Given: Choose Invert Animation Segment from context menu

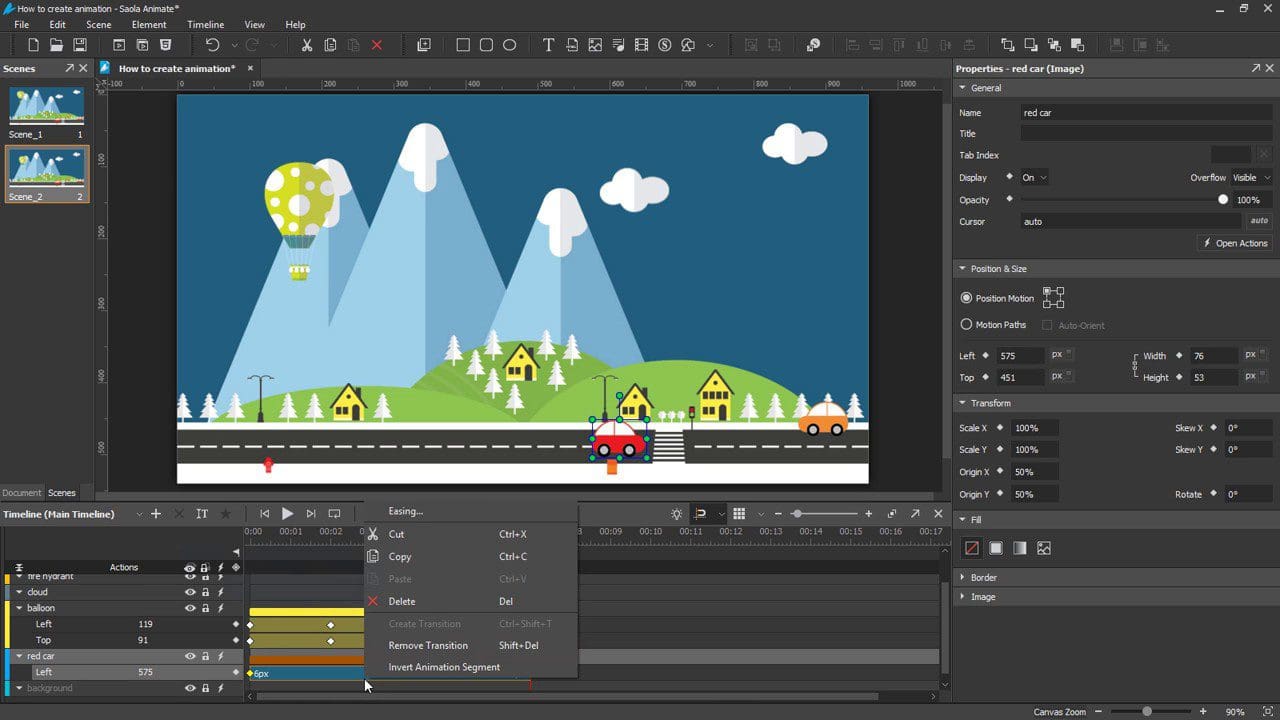Looking at the screenshot, I should point(443,667).
